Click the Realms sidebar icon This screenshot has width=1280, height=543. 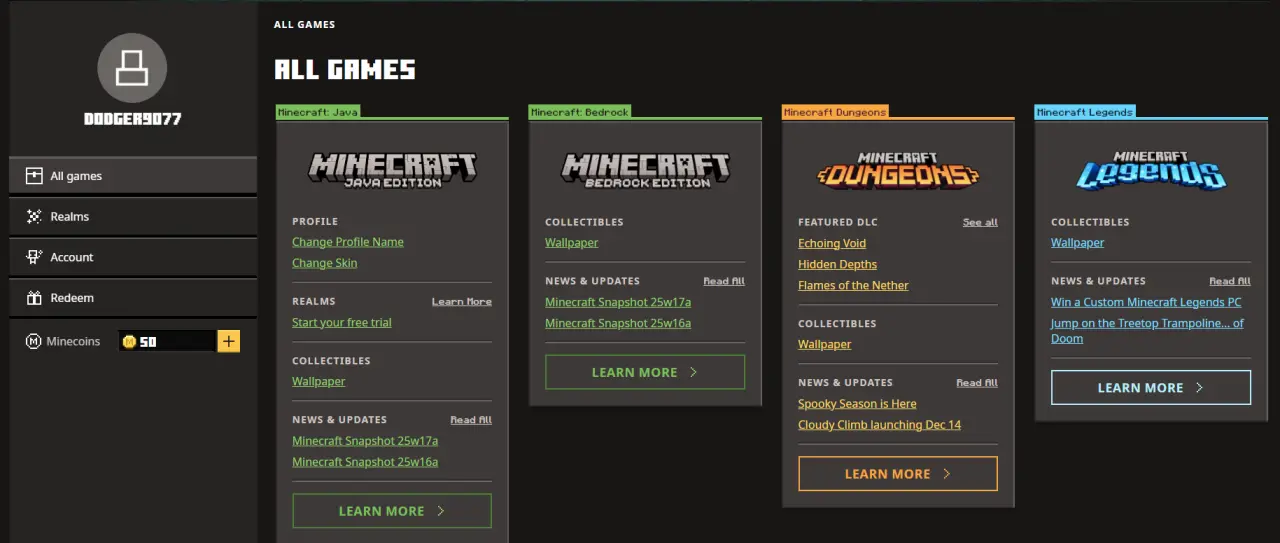click(34, 216)
